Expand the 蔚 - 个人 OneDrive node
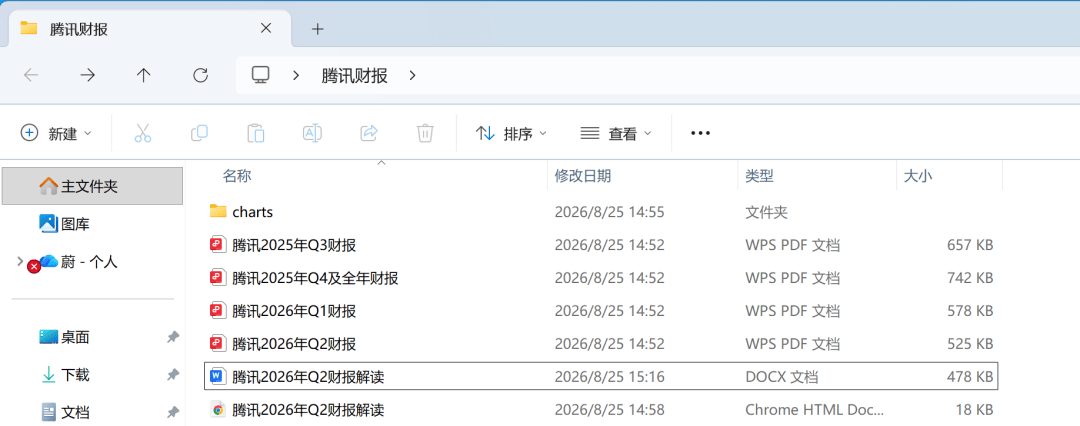Image resolution: width=1080 pixels, height=426 pixels. point(19,261)
